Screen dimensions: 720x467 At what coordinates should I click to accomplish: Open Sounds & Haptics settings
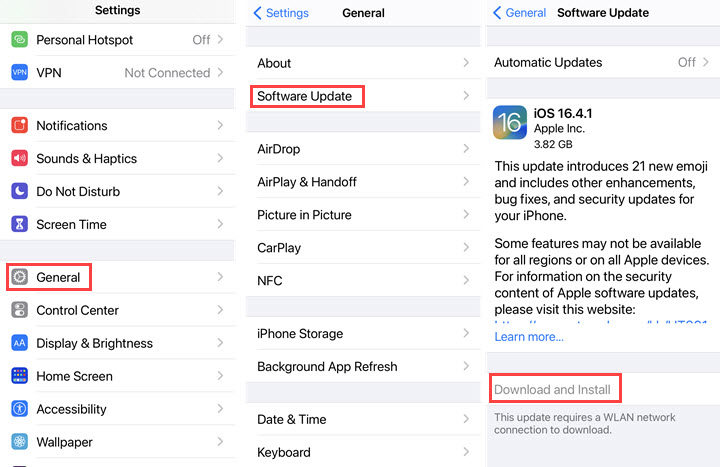(118, 158)
